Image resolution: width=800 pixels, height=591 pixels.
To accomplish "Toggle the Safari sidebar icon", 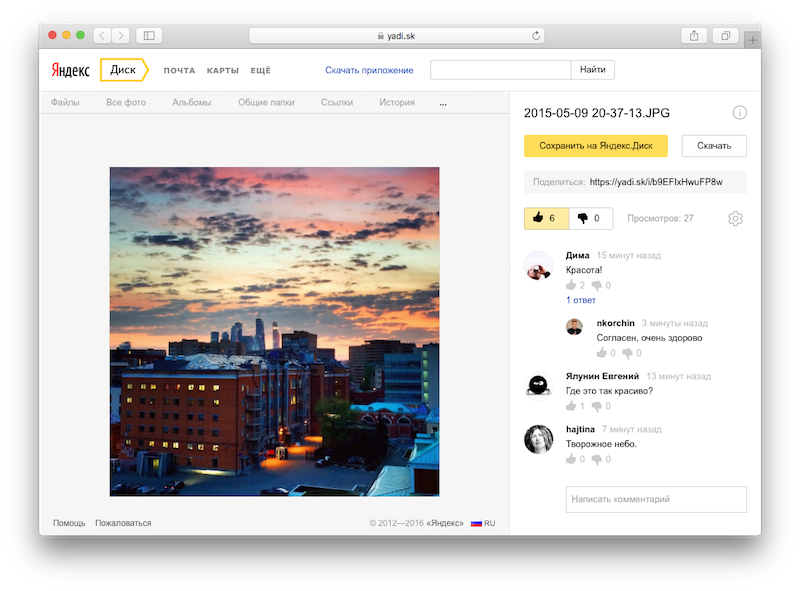I will 149,35.
